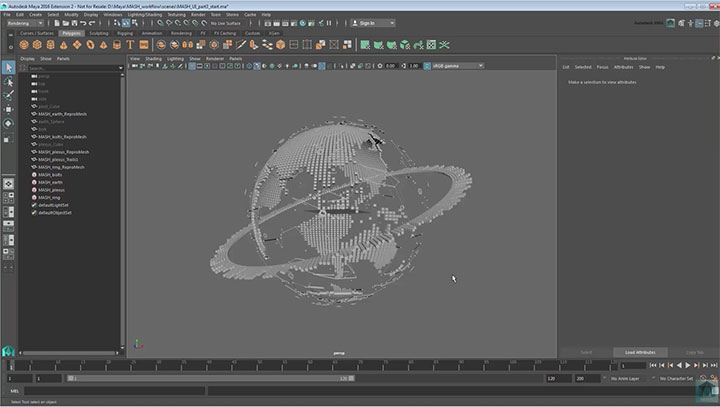Go to the end of playback range

tap(714, 365)
